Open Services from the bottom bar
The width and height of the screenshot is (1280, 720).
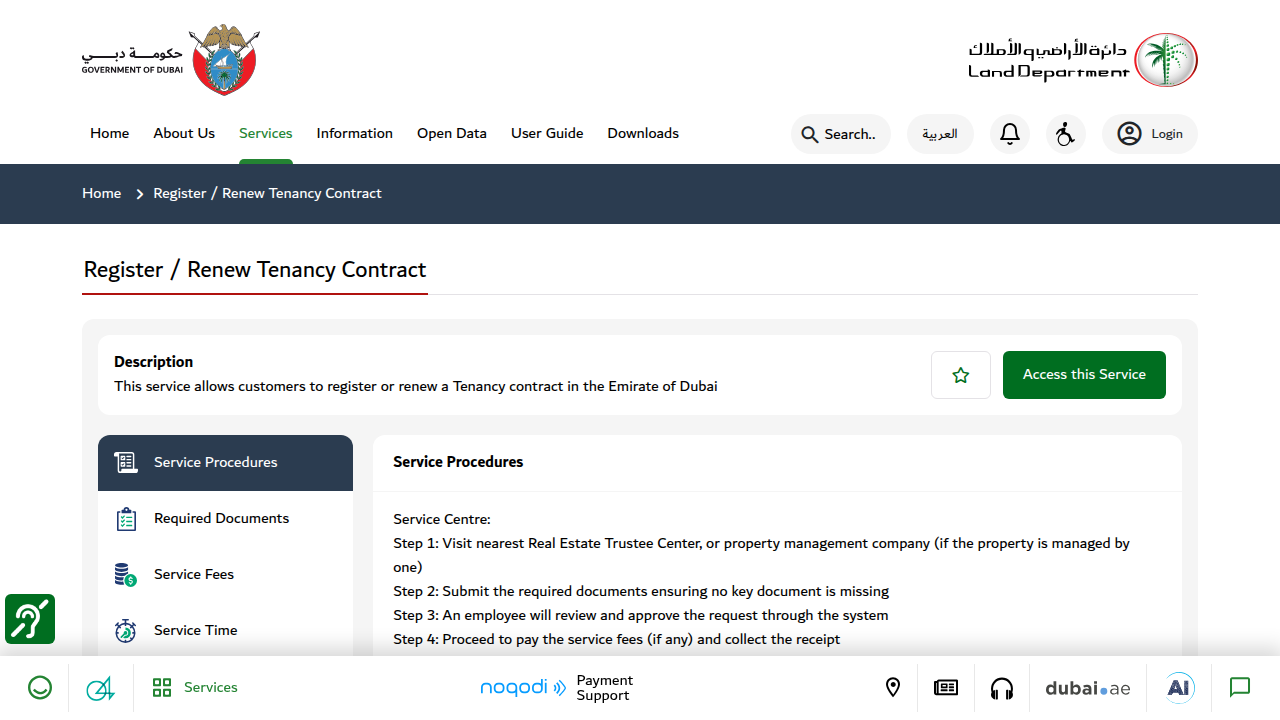point(195,688)
